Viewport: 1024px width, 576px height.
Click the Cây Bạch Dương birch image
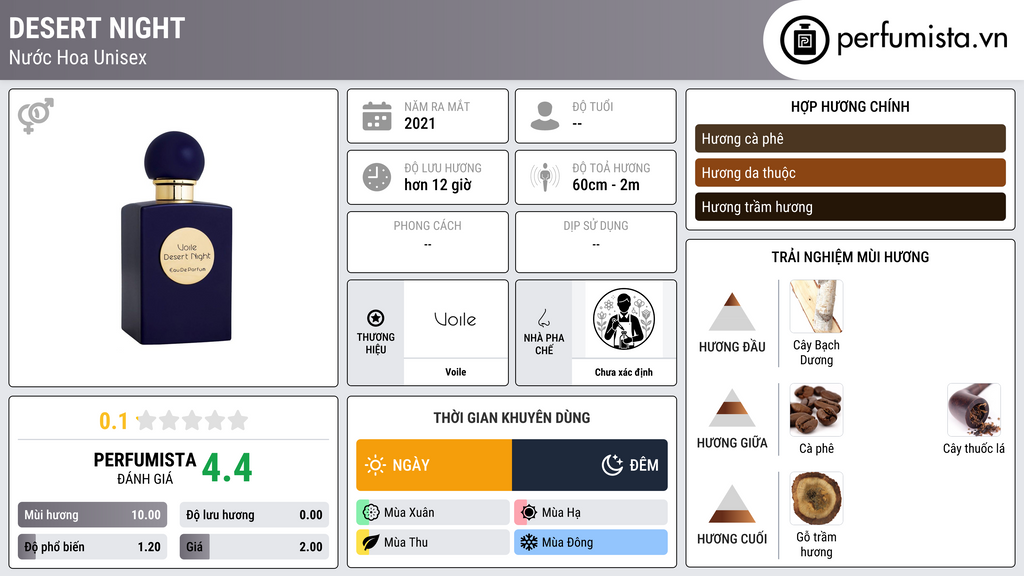(816, 306)
